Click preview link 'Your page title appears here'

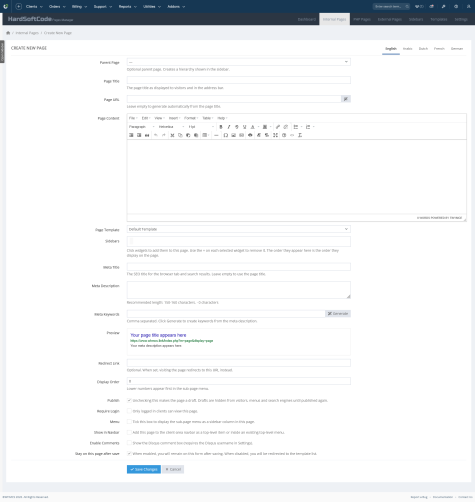(158, 335)
